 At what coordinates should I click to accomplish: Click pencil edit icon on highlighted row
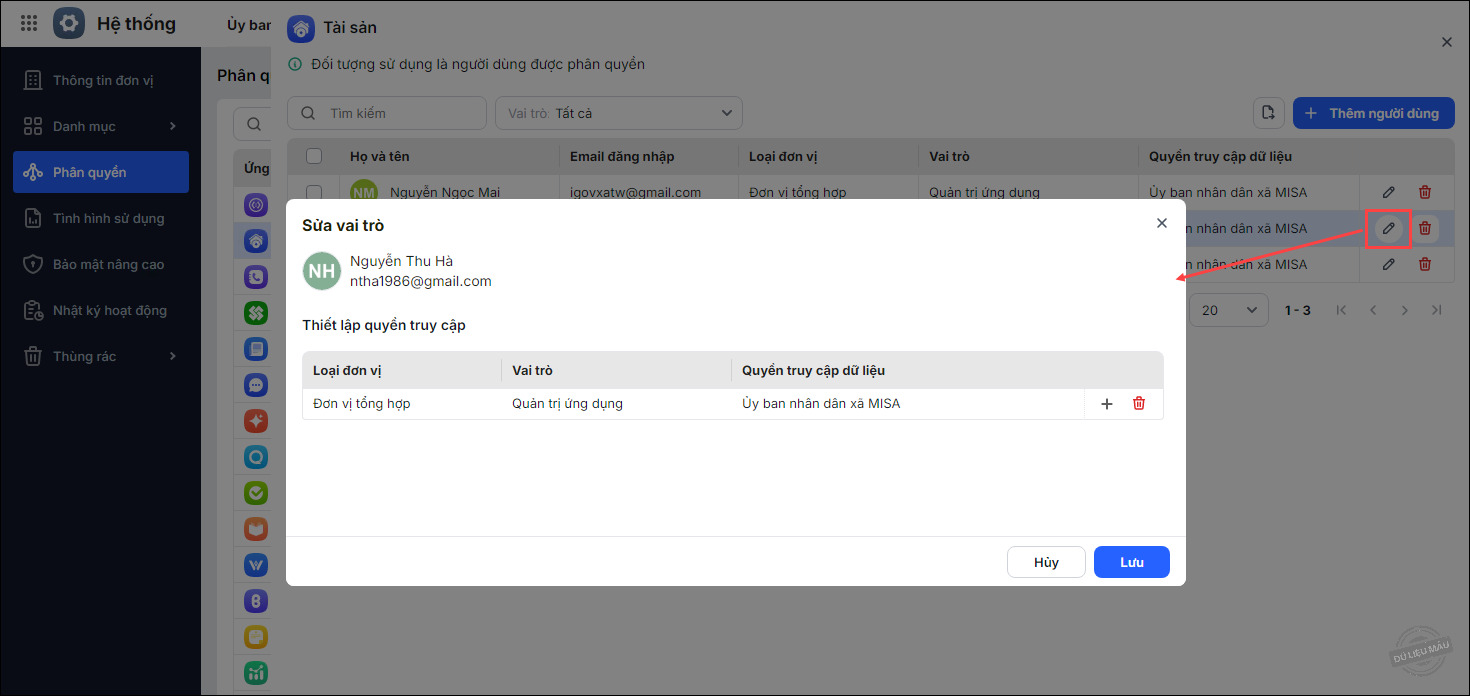point(1388,228)
